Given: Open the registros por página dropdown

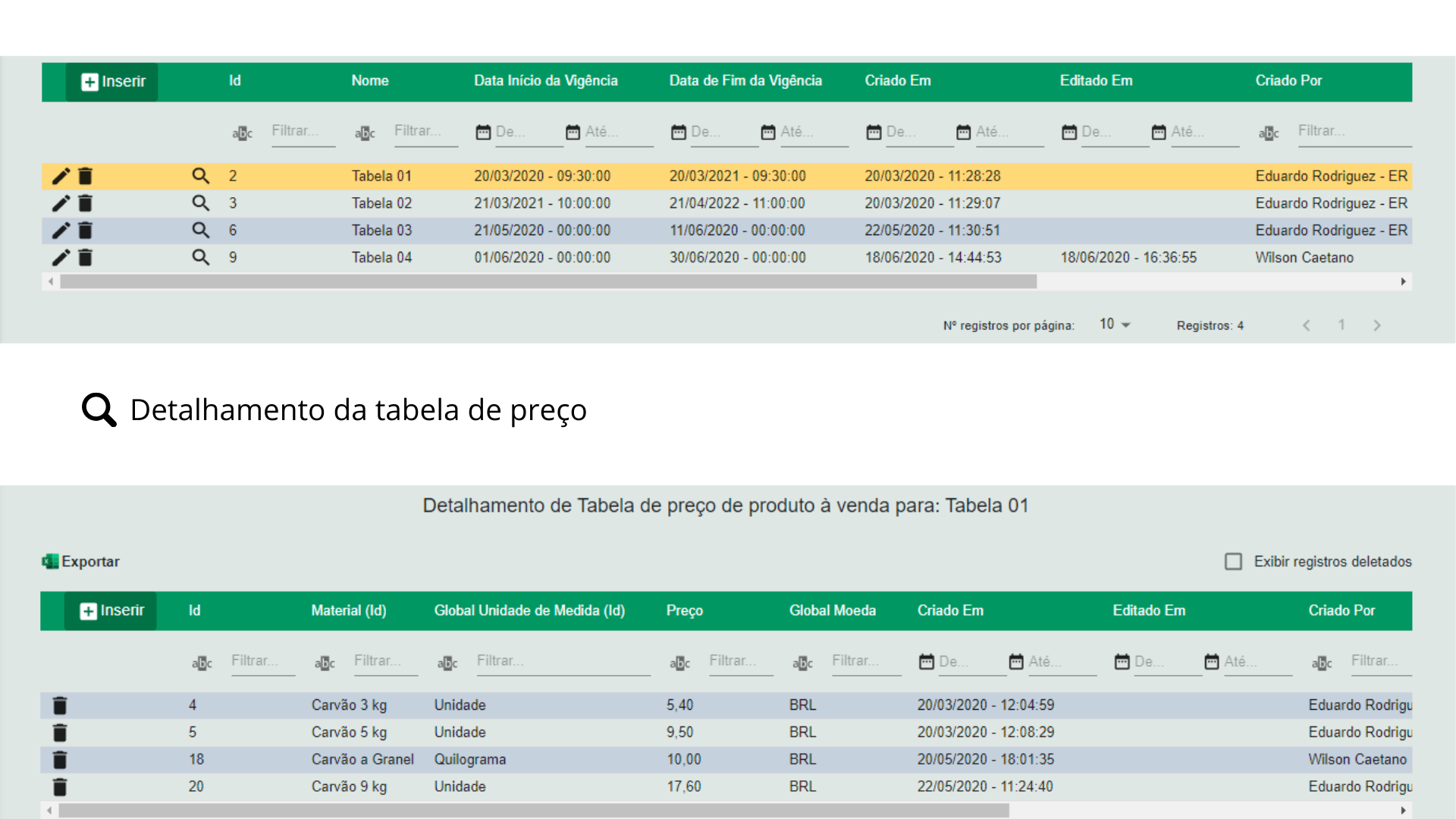Looking at the screenshot, I should tap(1115, 325).
